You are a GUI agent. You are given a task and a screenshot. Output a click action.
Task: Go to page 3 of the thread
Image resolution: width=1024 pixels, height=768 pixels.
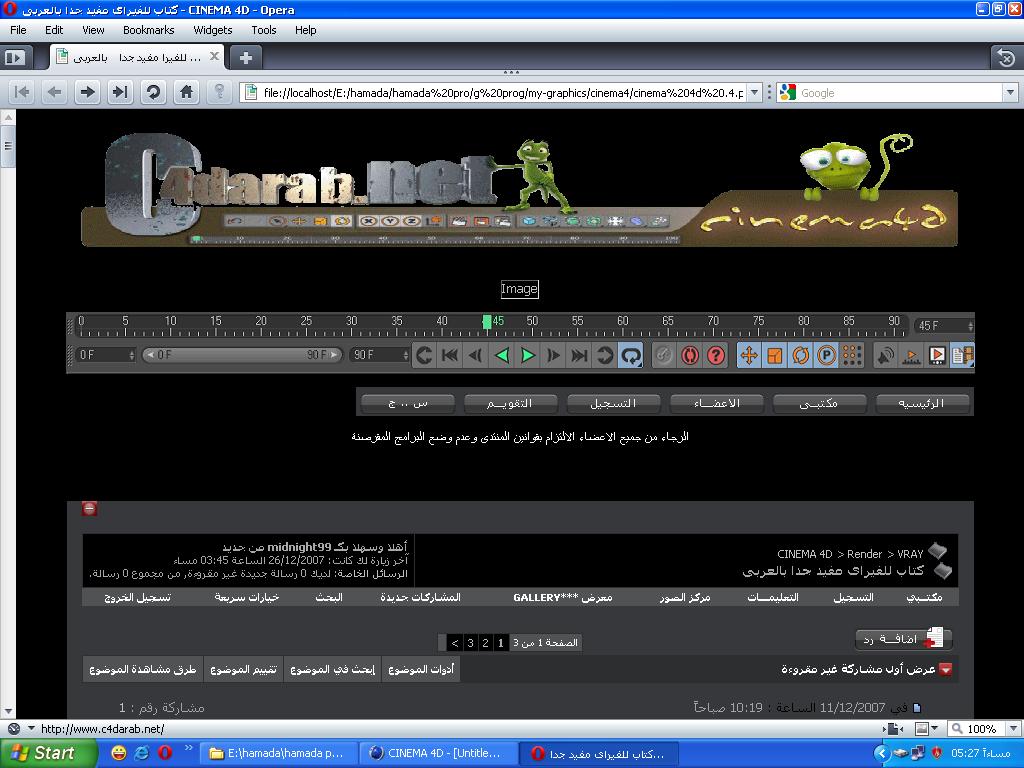click(470, 643)
